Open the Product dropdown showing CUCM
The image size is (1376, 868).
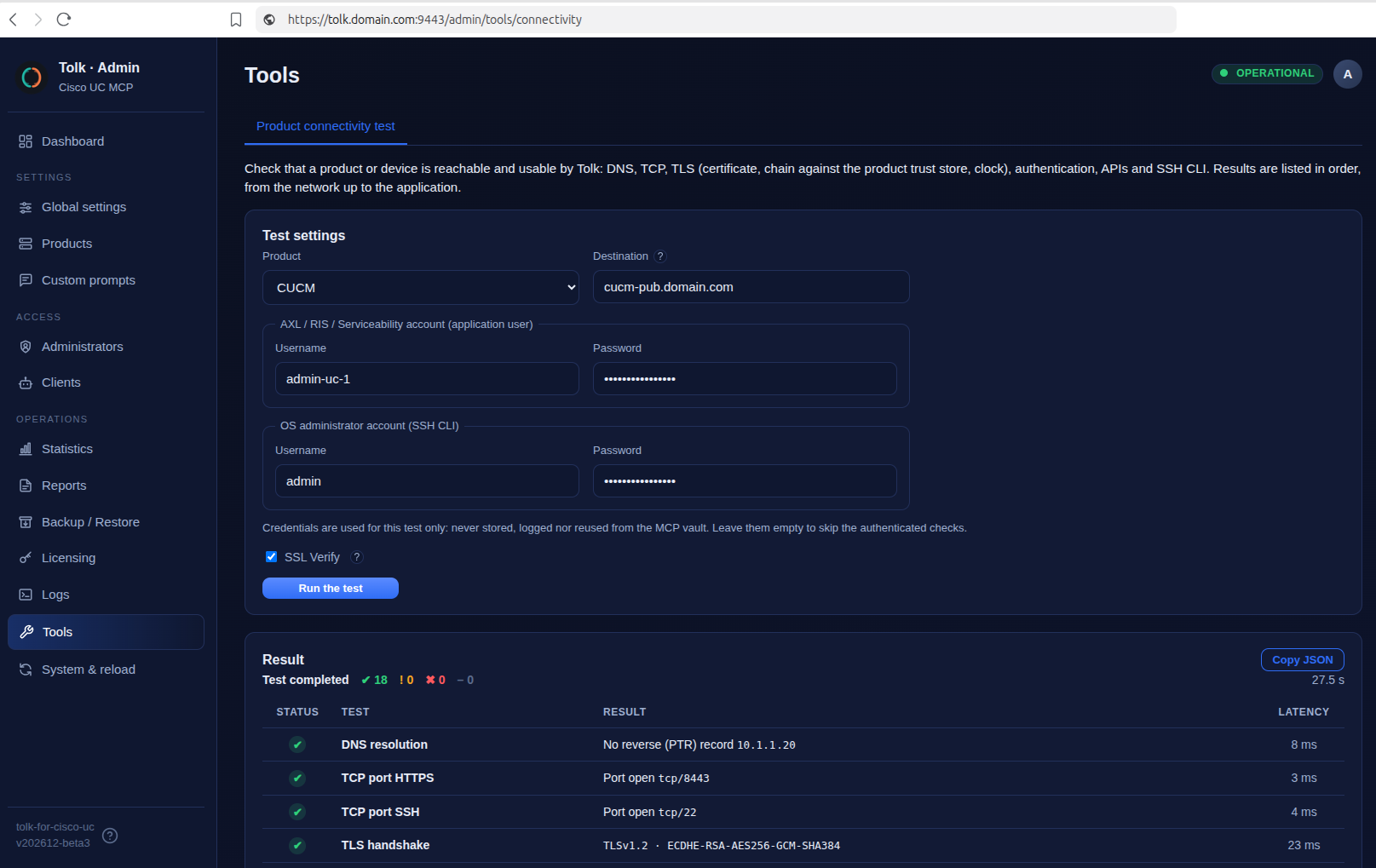[x=421, y=288]
